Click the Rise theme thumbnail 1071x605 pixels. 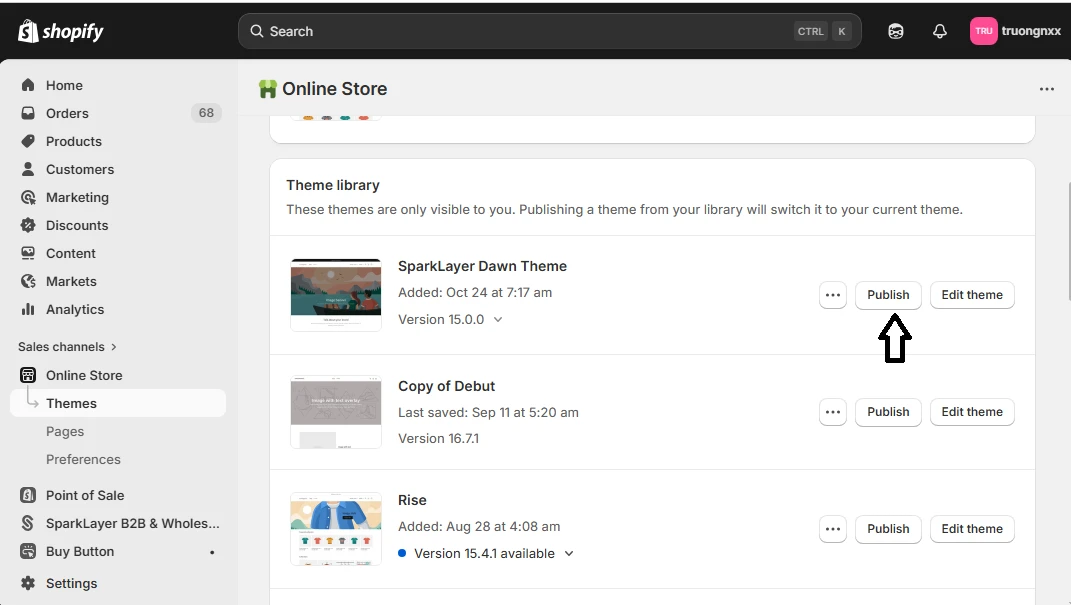pos(335,528)
